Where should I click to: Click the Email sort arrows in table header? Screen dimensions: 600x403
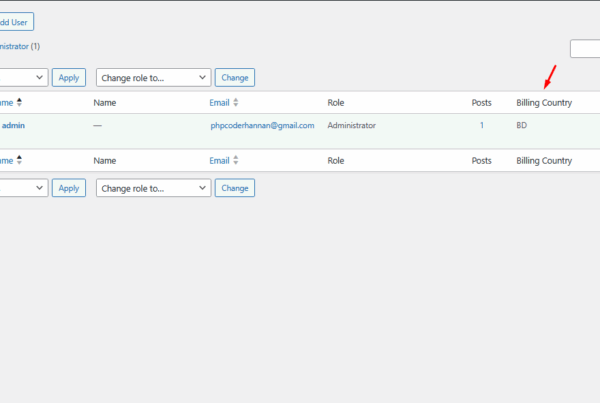coord(236,103)
